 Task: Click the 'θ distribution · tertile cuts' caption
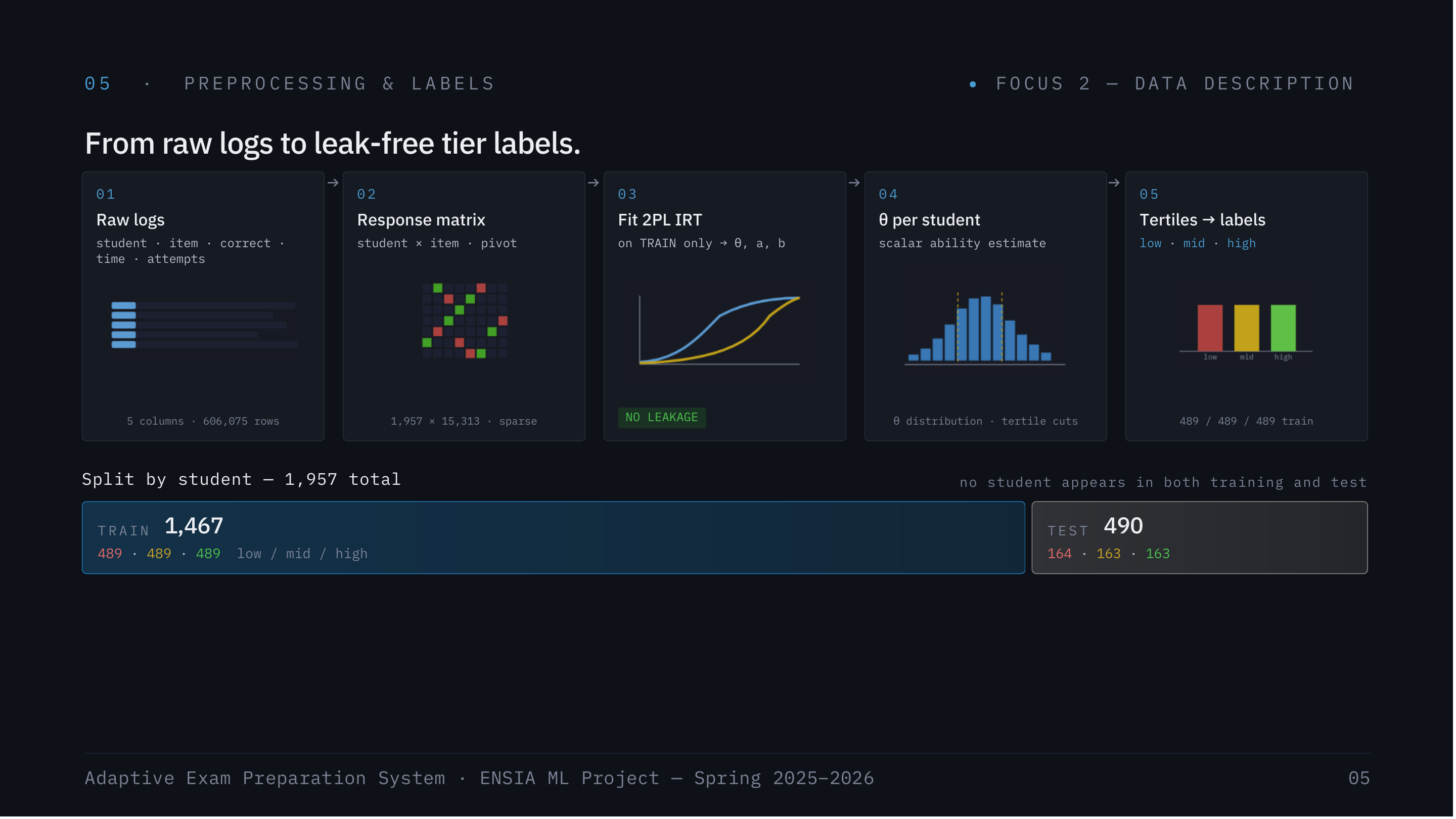[987, 422]
